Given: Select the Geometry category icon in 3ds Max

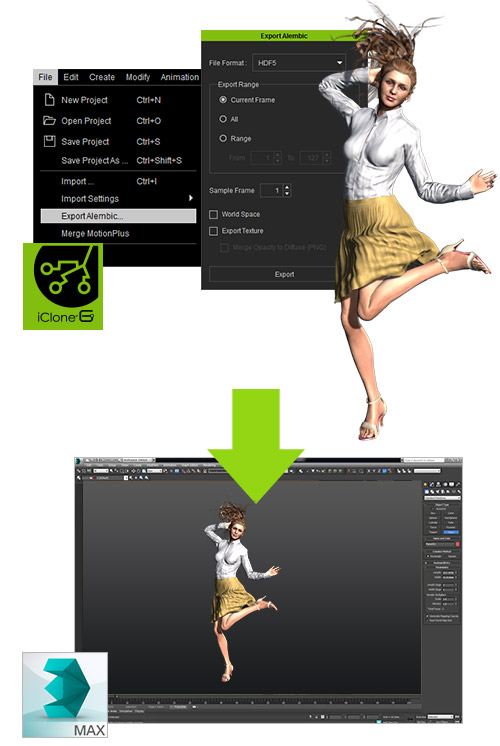Looking at the screenshot, I should pos(426,491).
